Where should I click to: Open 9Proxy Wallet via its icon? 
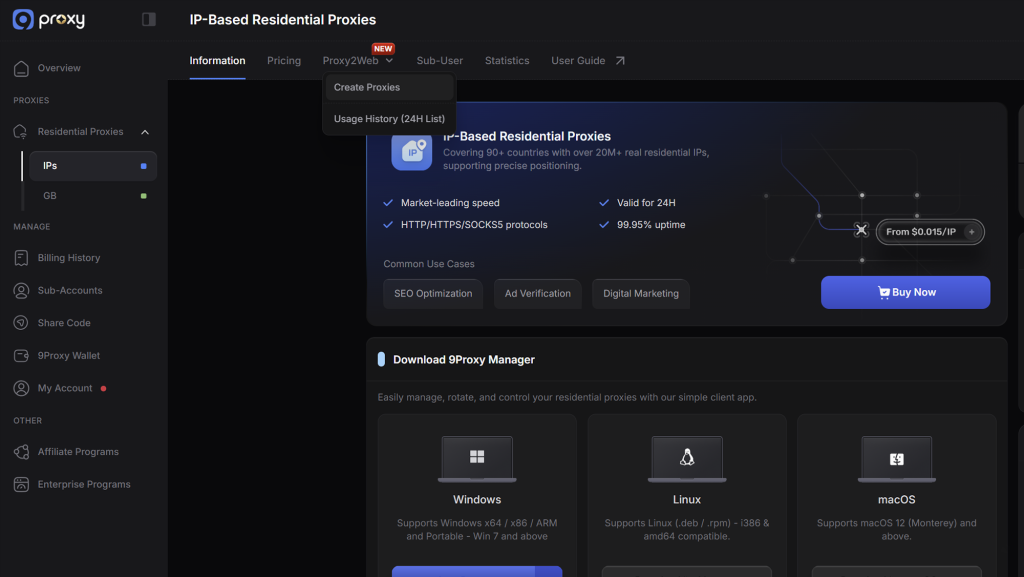point(22,355)
